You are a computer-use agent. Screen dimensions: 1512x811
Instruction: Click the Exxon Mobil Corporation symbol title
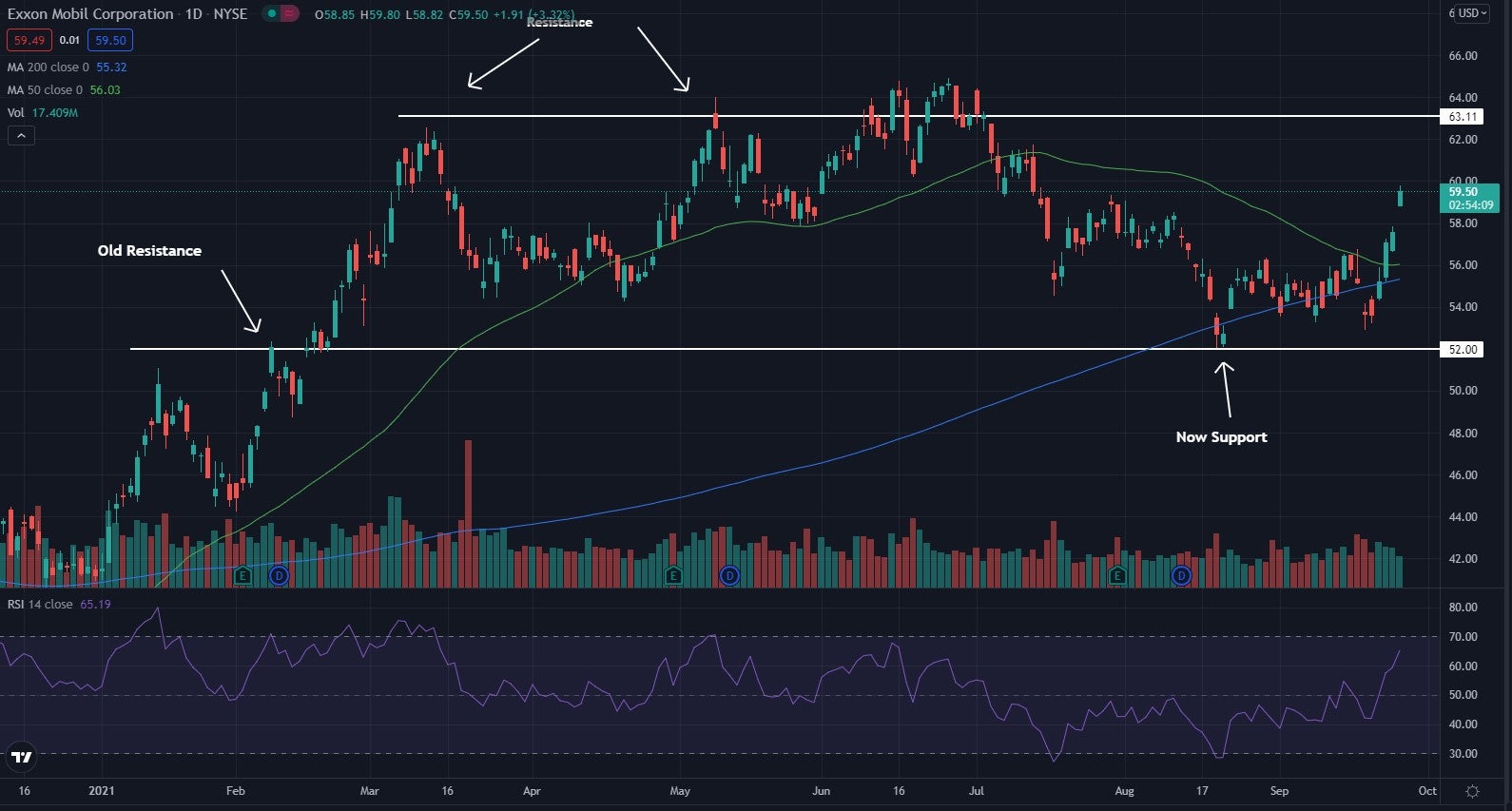[90, 14]
